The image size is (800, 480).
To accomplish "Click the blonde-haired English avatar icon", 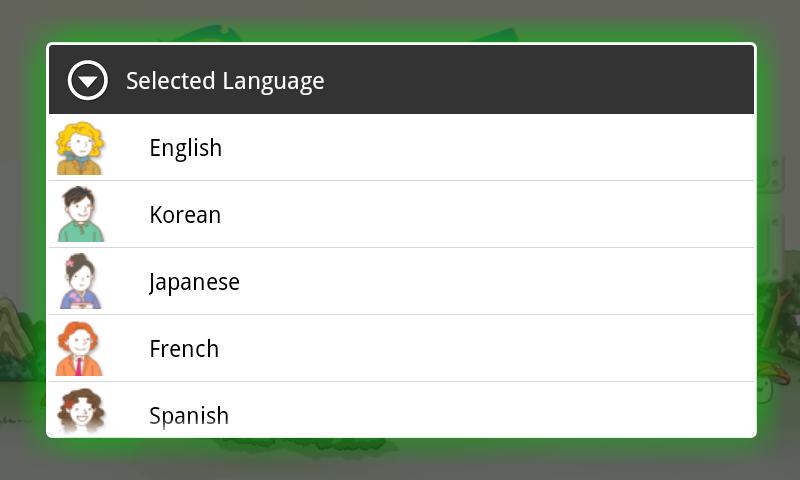I will [80, 148].
